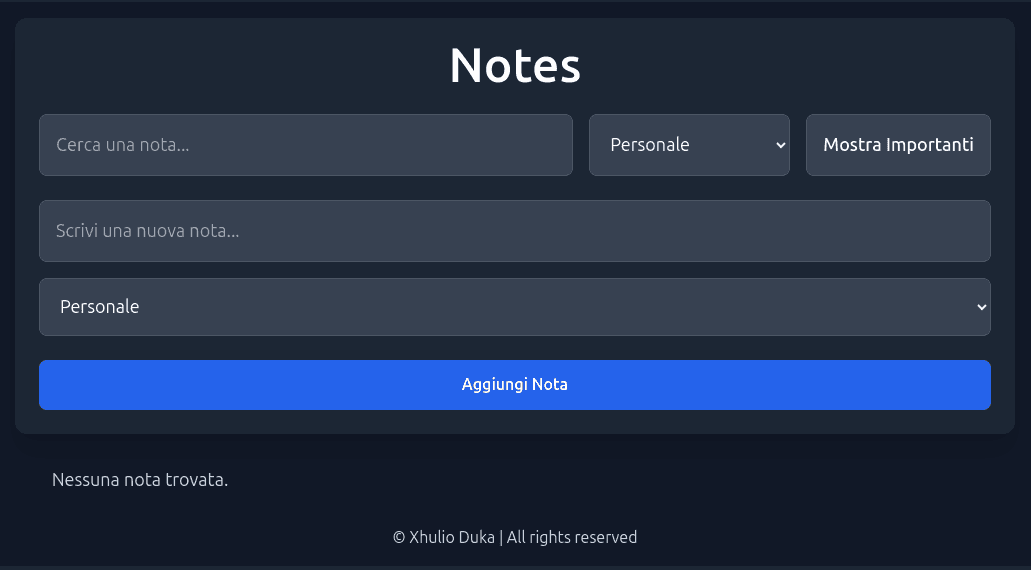Click the "Nessuna nota trovata." message
Viewport: 1031px width, 570px height.
[x=140, y=480]
